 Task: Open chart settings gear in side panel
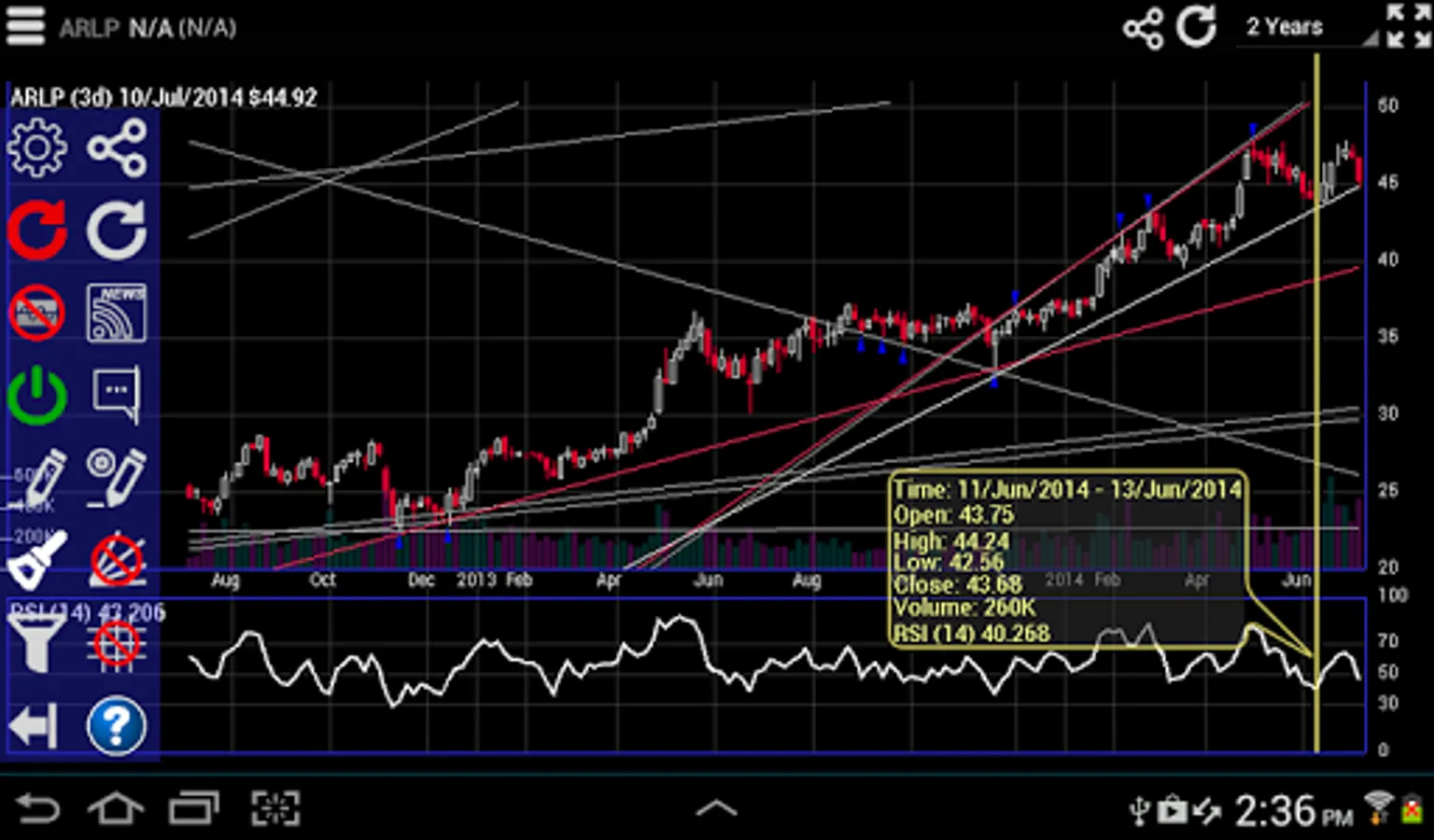37,147
